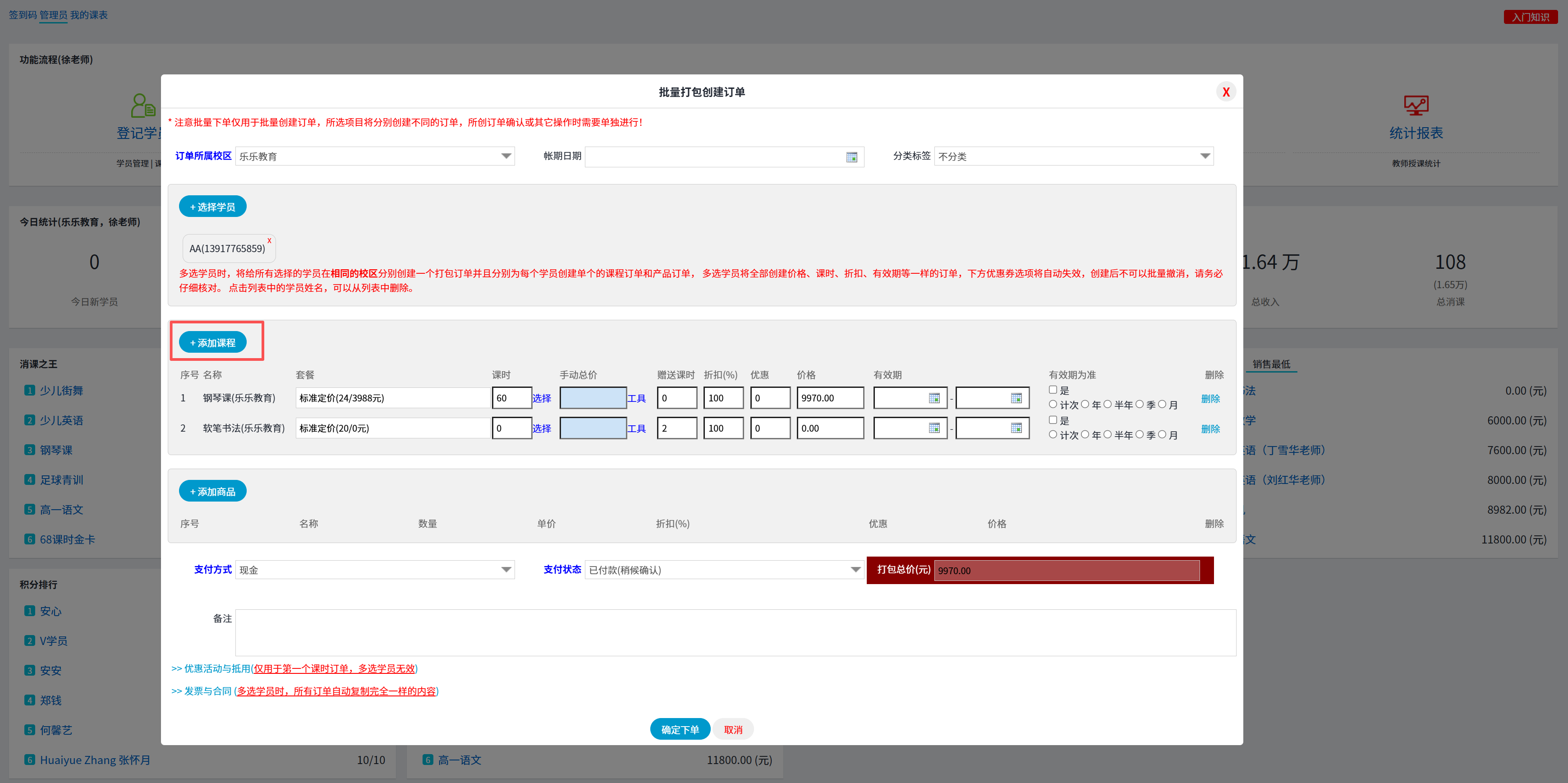Remove student AA with small red x
This screenshot has width=1568, height=783.
(x=269, y=240)
